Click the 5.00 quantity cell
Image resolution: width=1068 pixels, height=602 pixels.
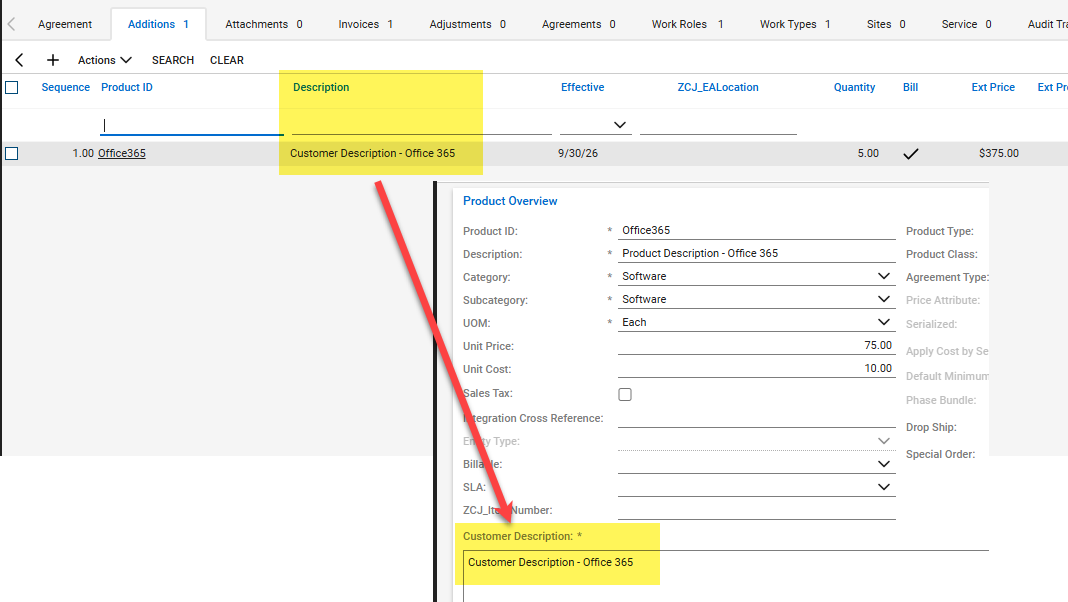pos(868,153)
